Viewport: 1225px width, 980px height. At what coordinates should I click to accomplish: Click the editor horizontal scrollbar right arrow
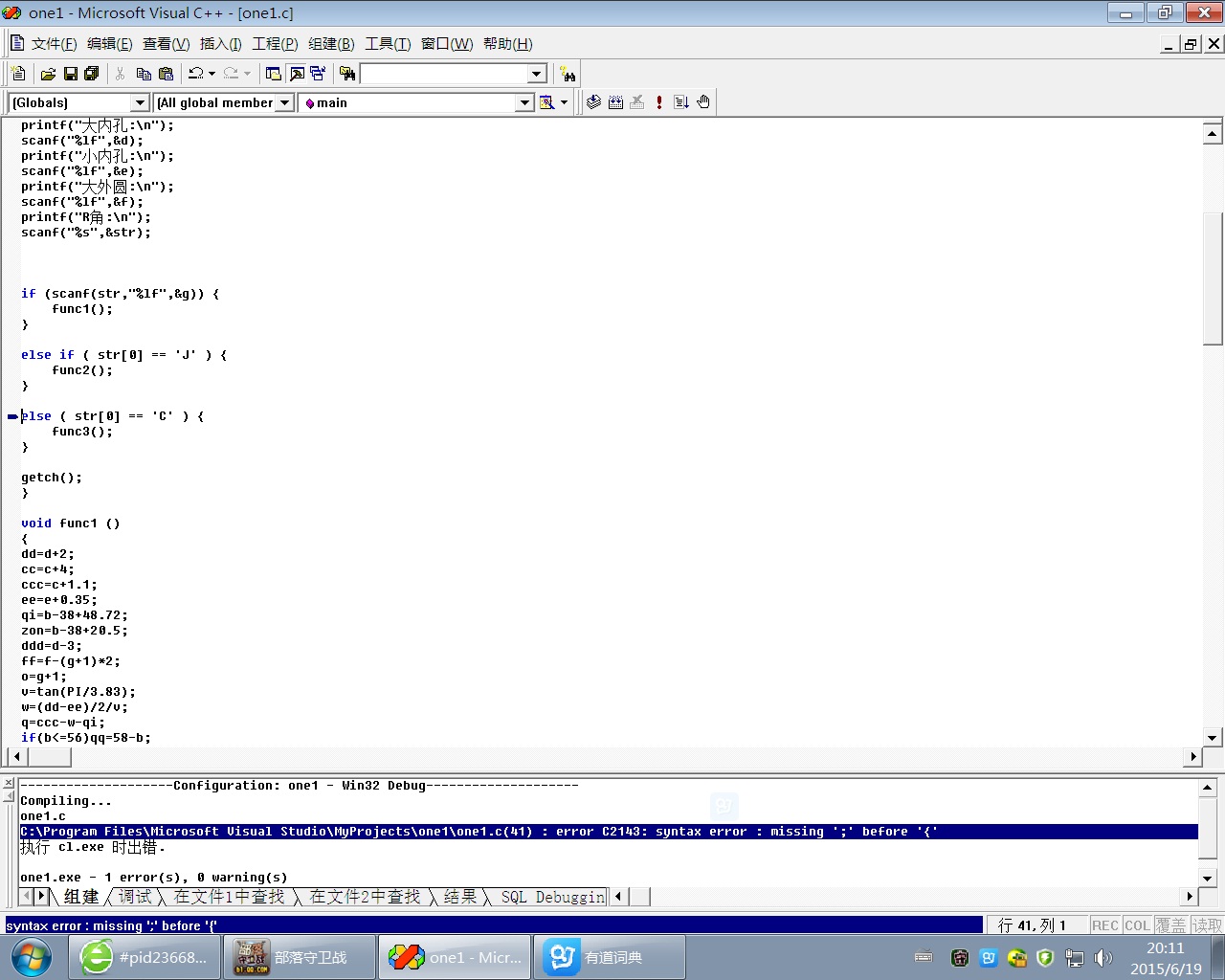tap(1192, 757)
